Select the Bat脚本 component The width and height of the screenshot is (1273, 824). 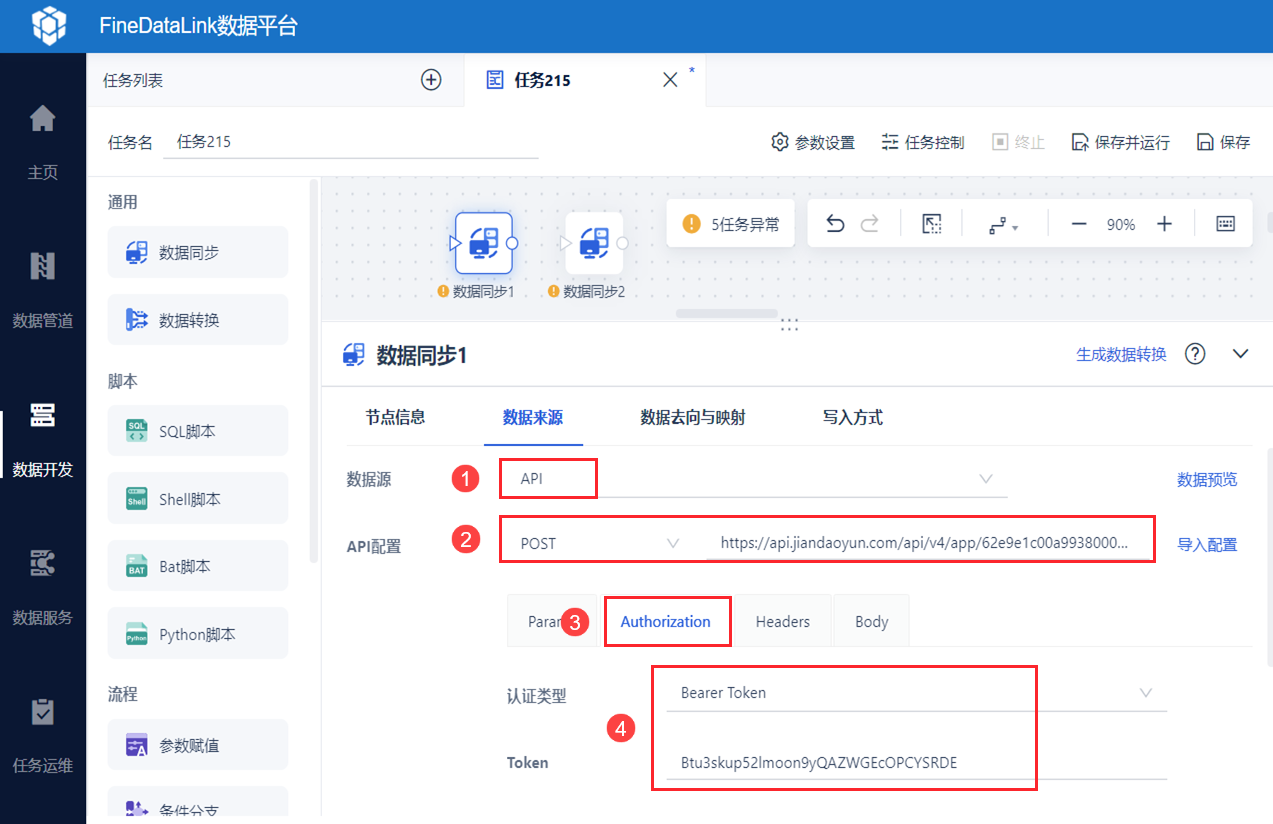click(x=198, y=566)
